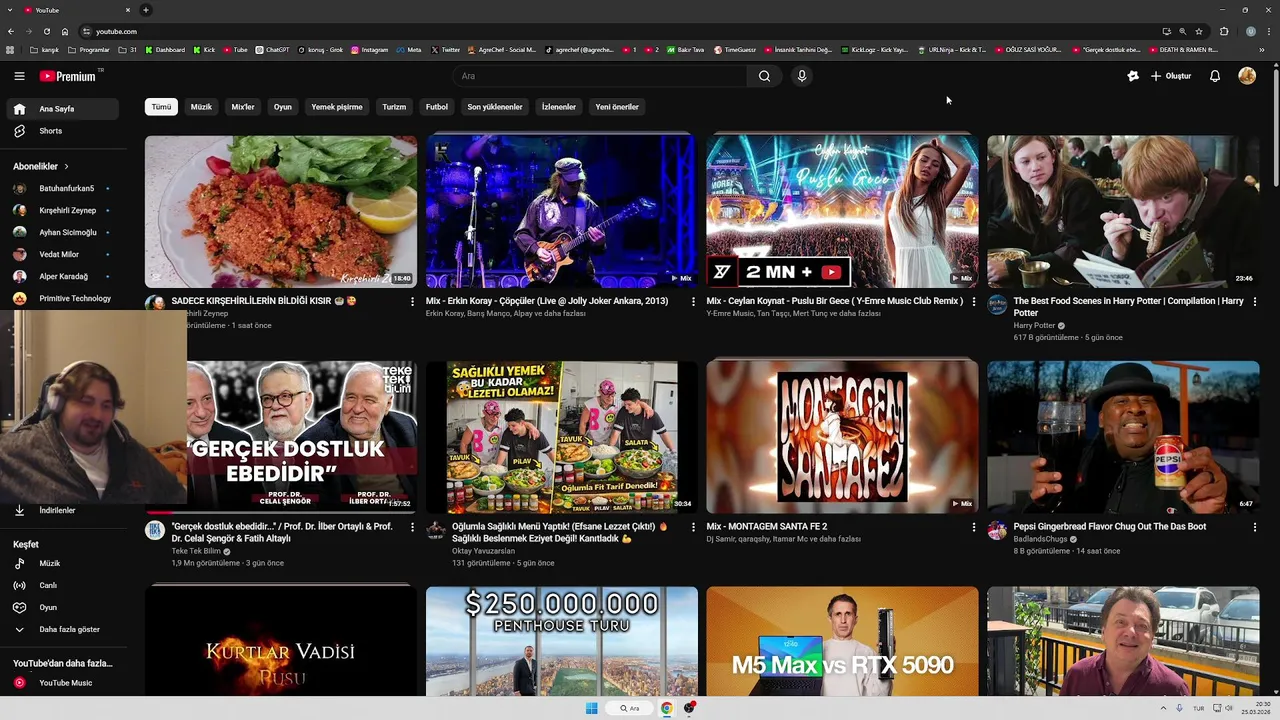The image size is (1280, 720).
Task: Open Ayhan Sicimoğlu channel subscription
Action: point(62,232)
